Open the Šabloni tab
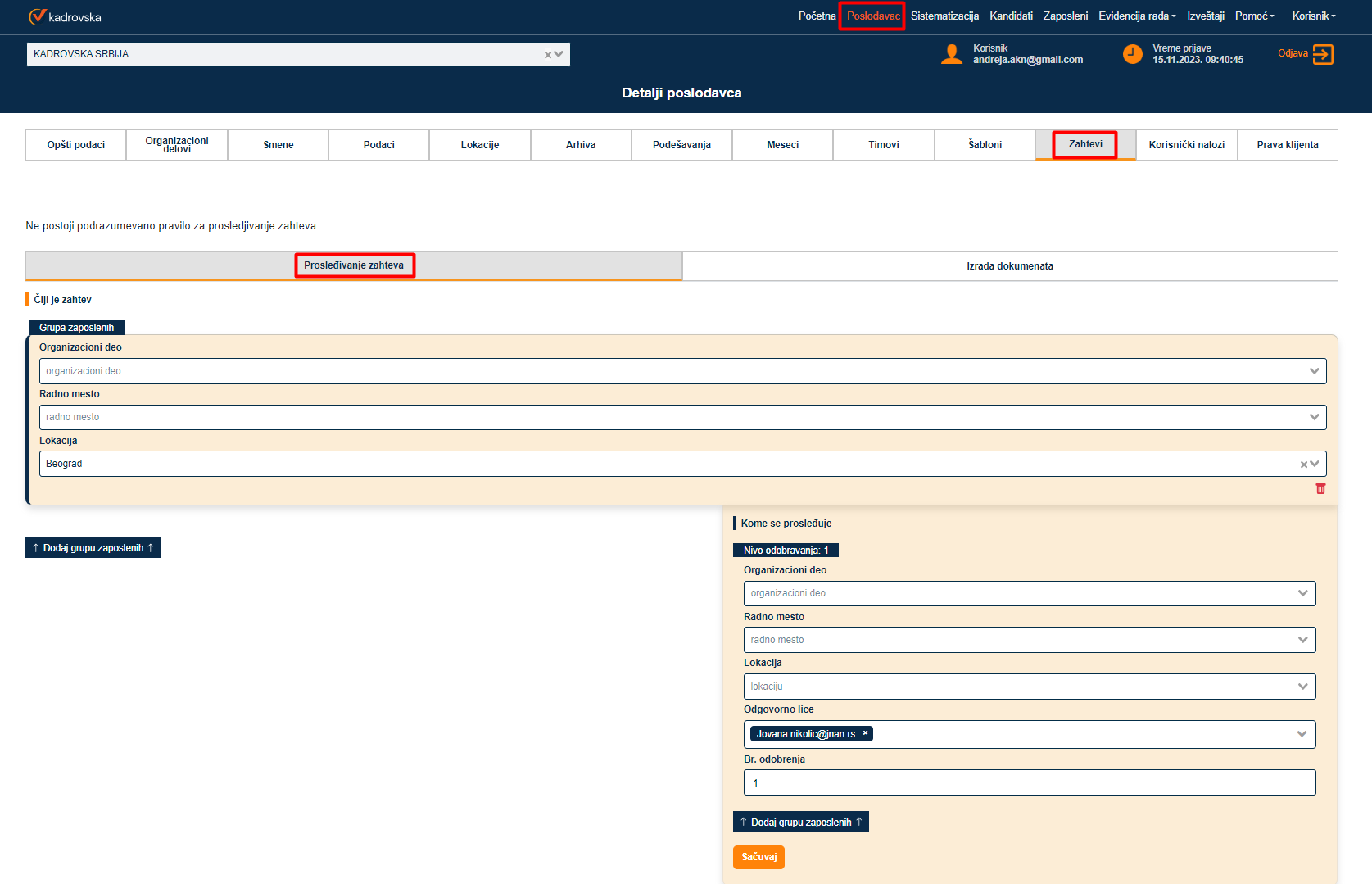The image size is (1372, 884). (x=985, y=145)
